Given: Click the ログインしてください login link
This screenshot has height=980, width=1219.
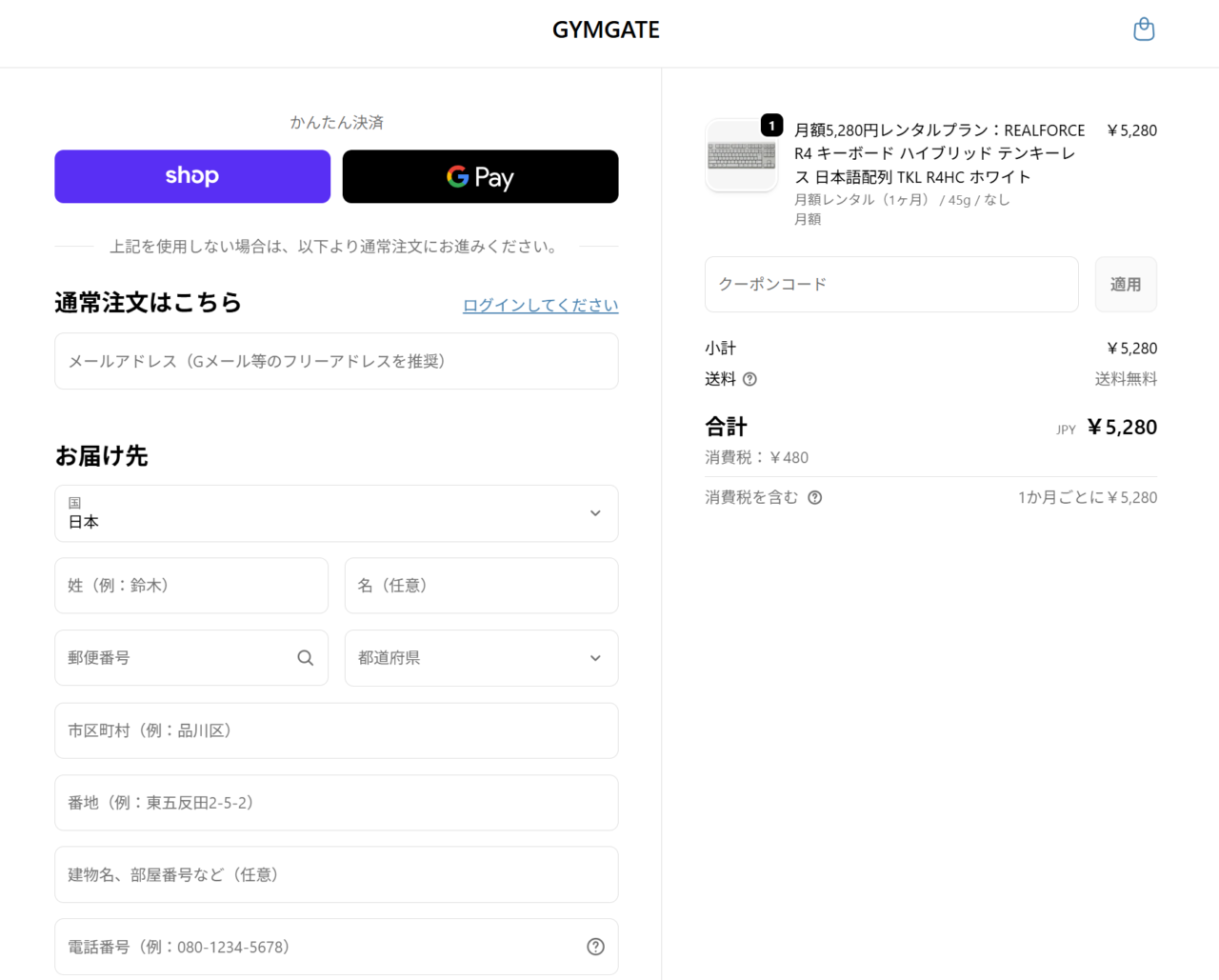Looking at the screenshot, I should pyautogui.click(x=540, y=305).
